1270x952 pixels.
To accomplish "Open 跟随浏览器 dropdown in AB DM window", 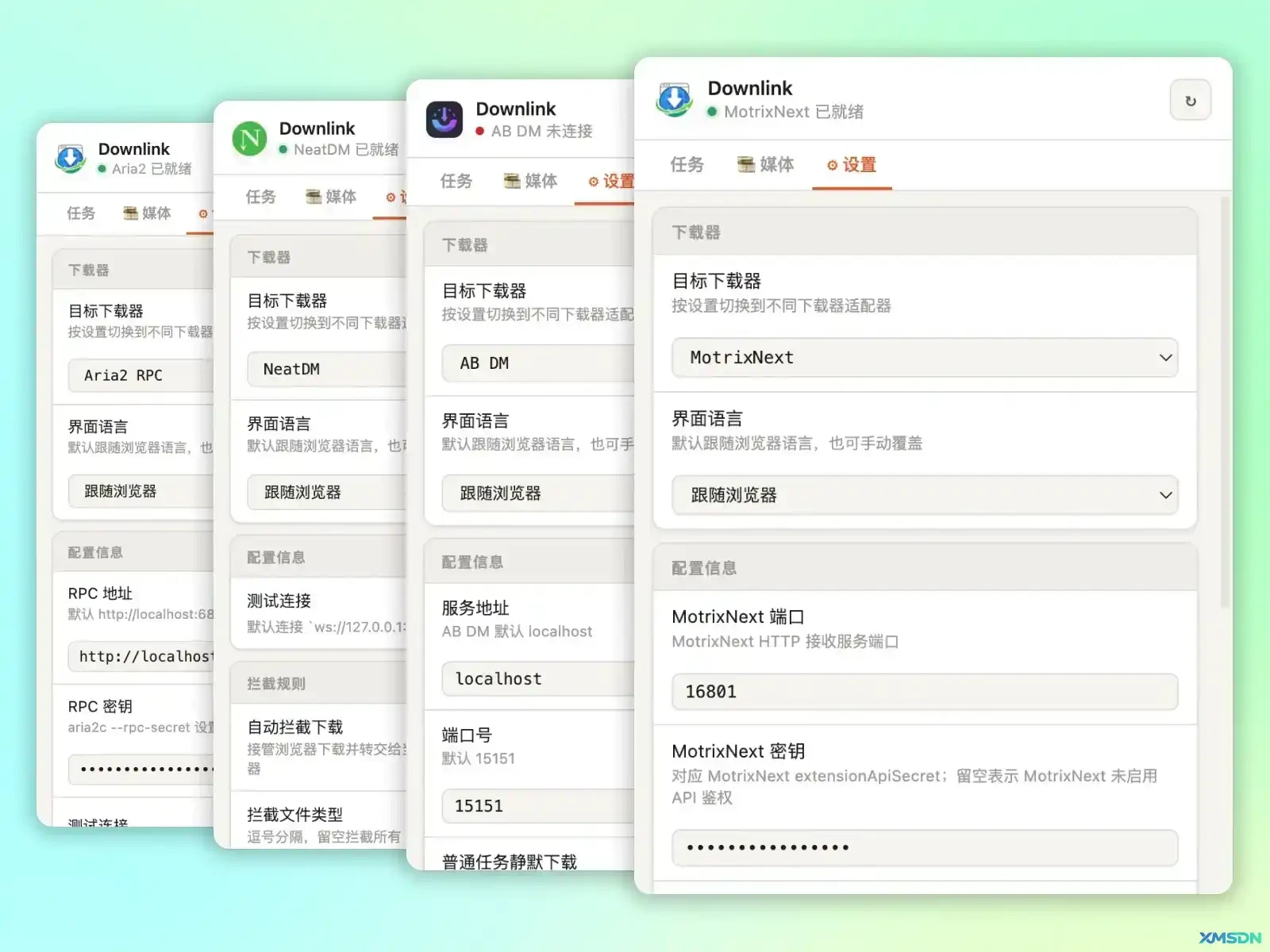I will click(538, 493).
